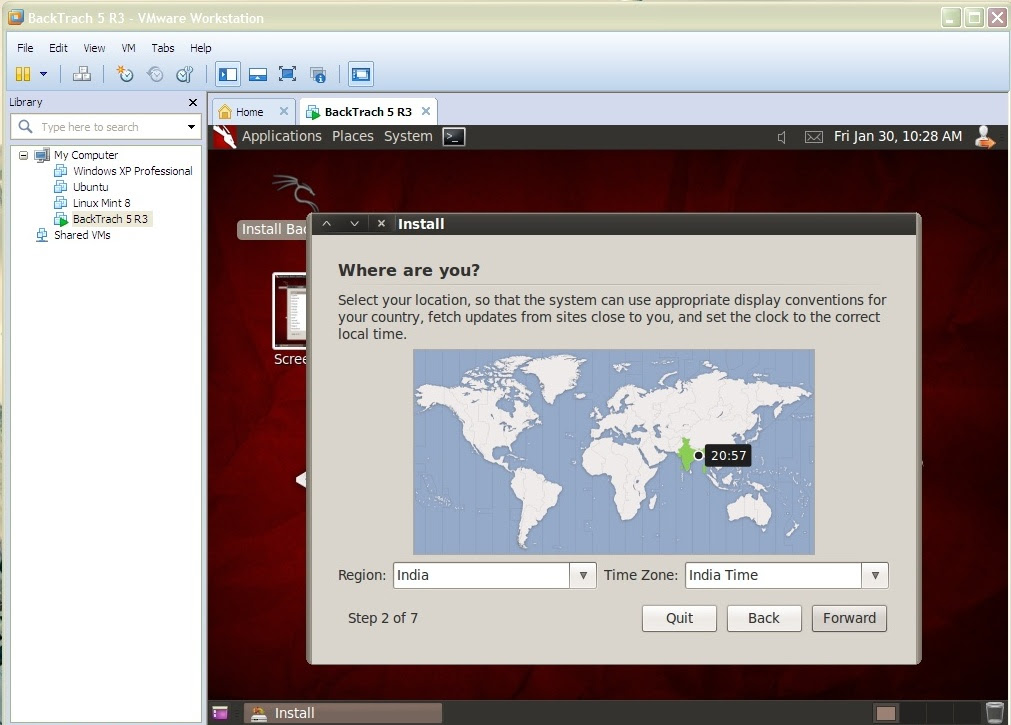Open the Places menu in guest
The height and width of the screenshot is (725, 1011).
(353, 136)
